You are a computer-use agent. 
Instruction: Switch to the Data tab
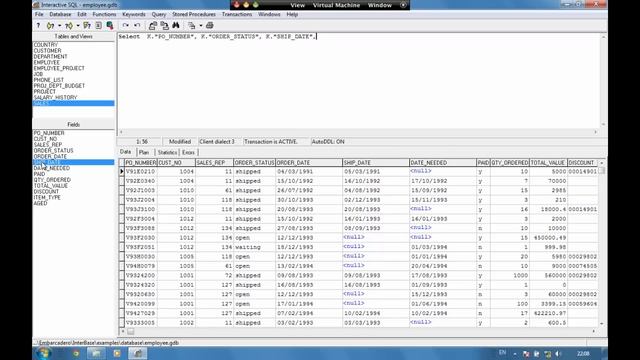coord(126,152)
